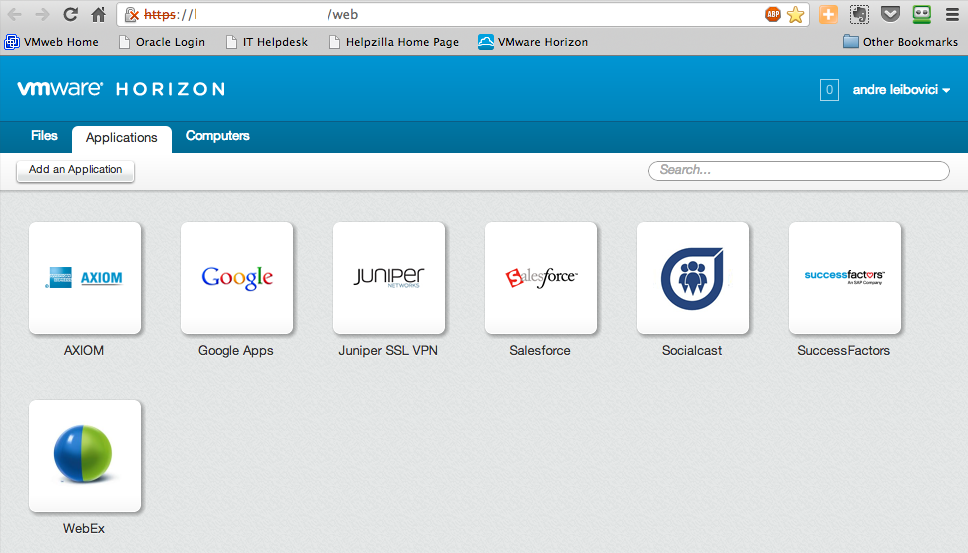Viewport: 968px width, 553px height.
Task: Click the VMware Horizon logo
Action: (x=121, y=89)
